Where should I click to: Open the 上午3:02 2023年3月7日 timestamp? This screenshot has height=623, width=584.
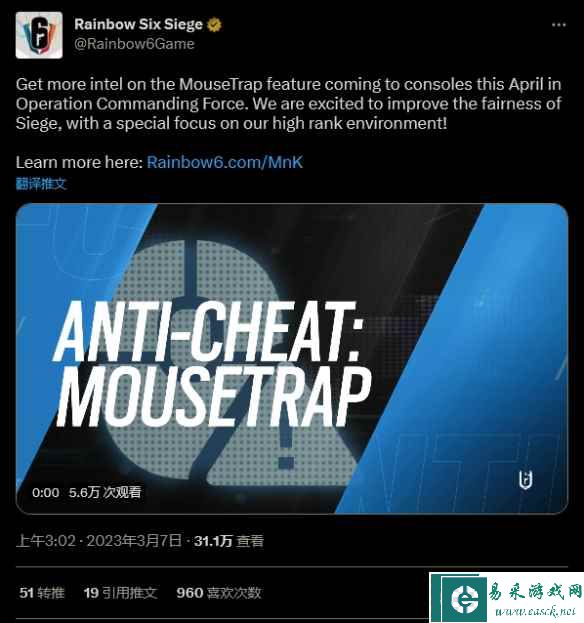pyautogui.click(x=99, y=541)
